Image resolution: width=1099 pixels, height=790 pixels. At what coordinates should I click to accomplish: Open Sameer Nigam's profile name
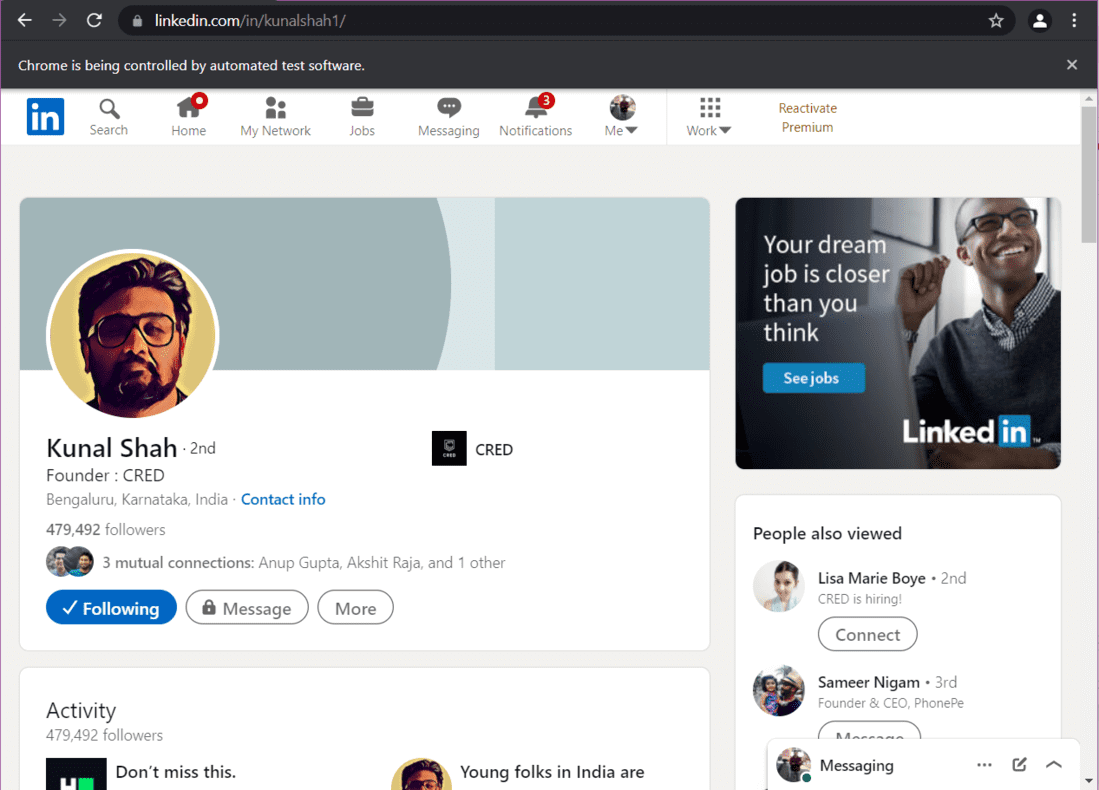(869, 682)
